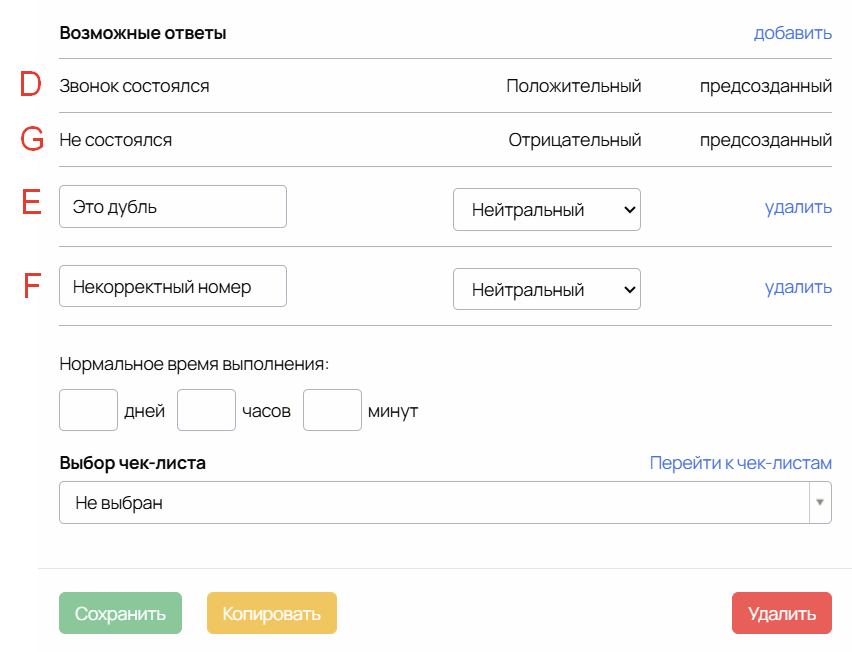Select the 'Не состоялся' answer text

click(116, 140)
